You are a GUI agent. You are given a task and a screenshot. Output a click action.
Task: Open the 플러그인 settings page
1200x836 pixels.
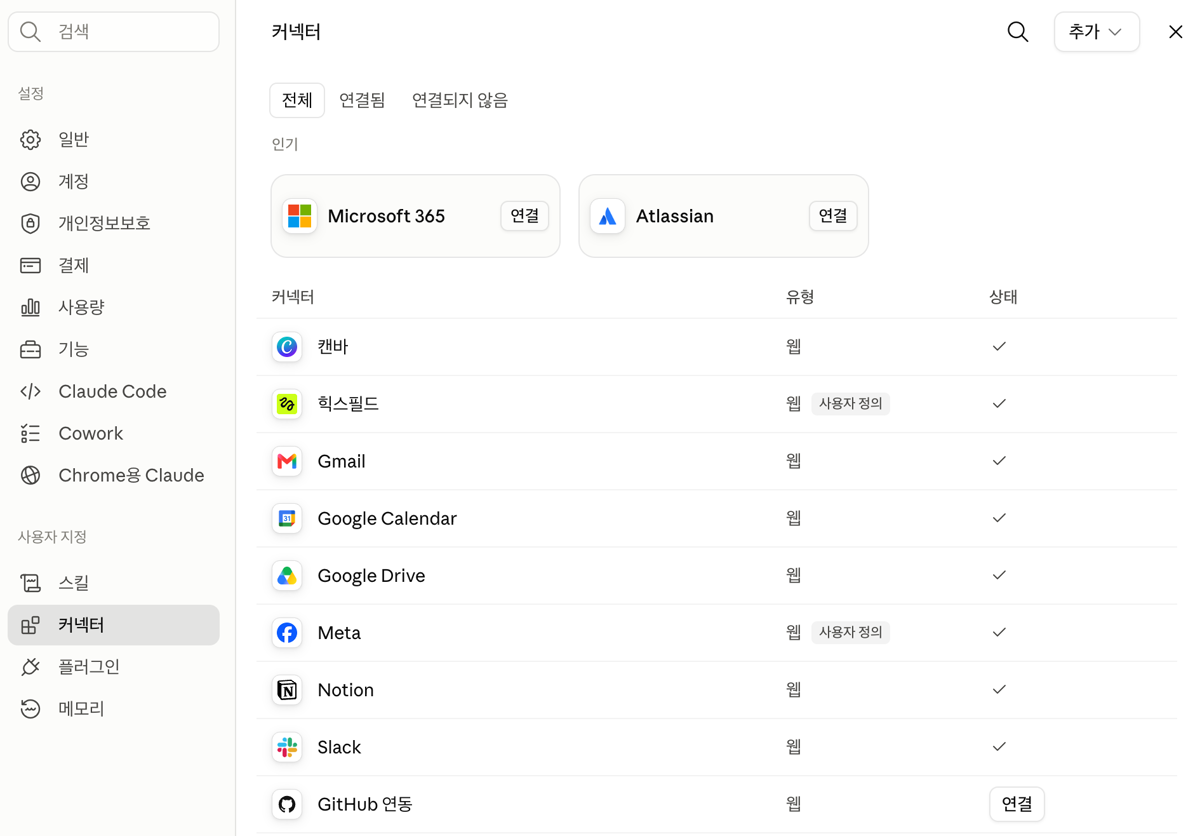114,667
